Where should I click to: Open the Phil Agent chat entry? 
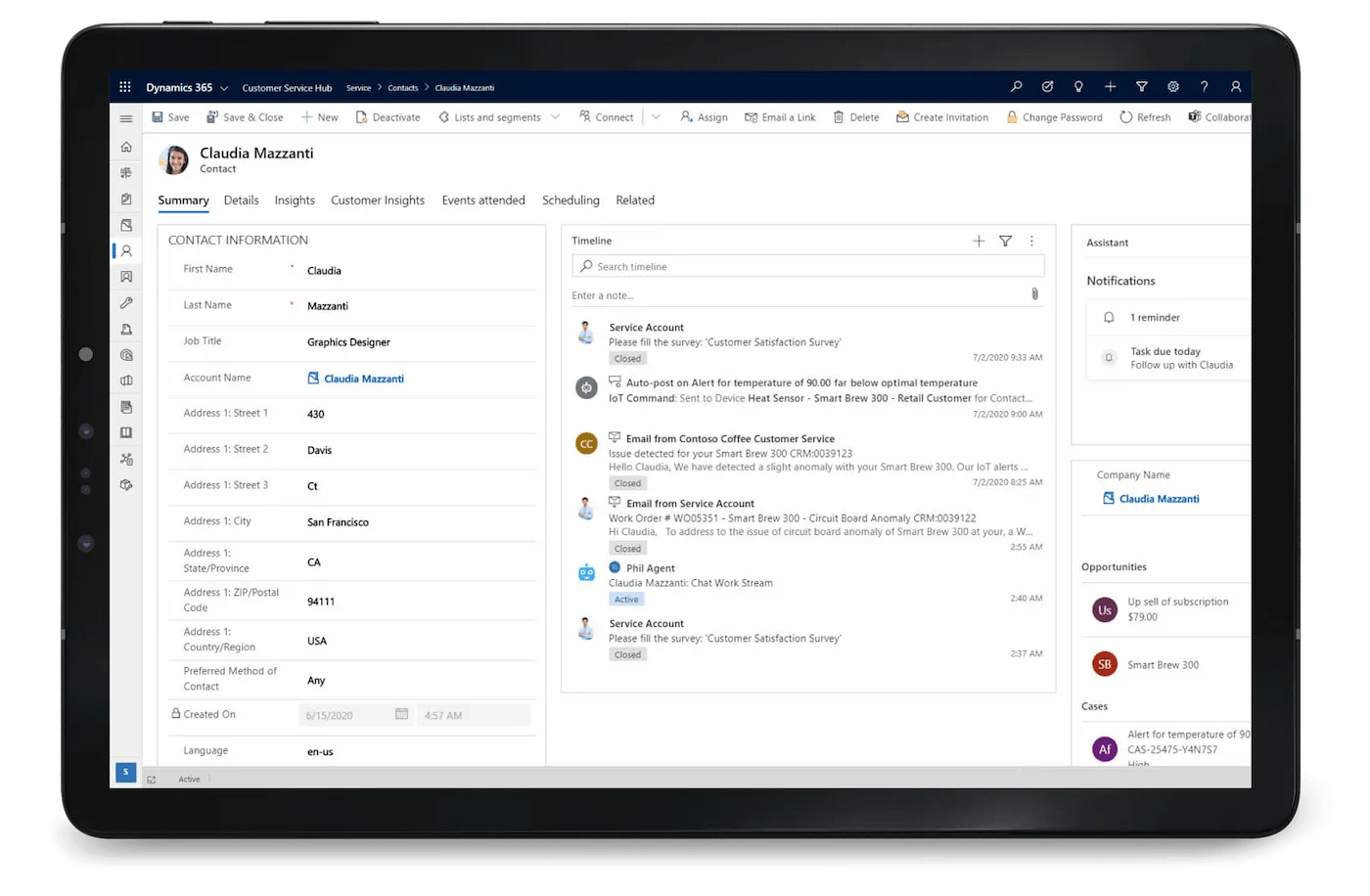click(x=651, y=568)
